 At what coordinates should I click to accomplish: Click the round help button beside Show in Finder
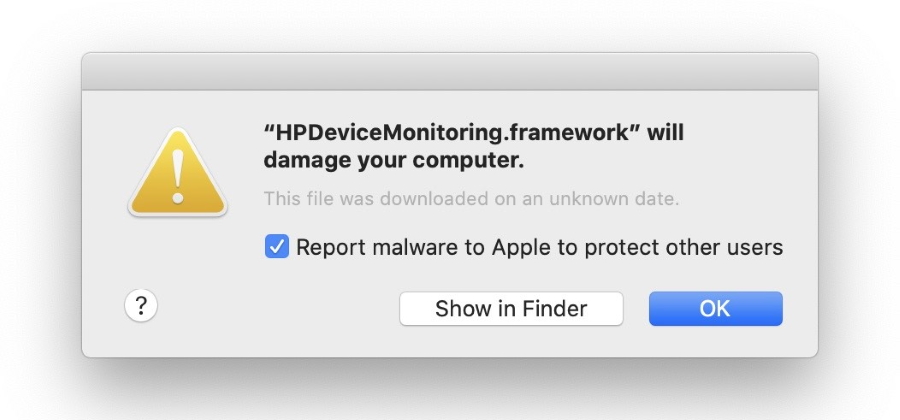click(x=141, y=306)
